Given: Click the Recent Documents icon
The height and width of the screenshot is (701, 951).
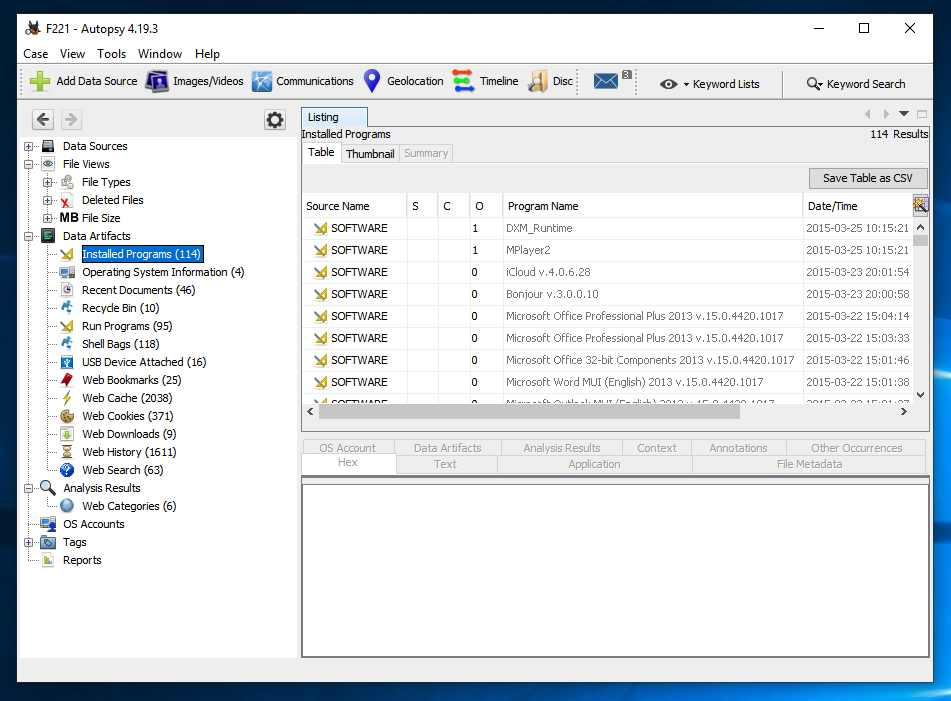Looking at the screenshot, I should click(67, 290).
